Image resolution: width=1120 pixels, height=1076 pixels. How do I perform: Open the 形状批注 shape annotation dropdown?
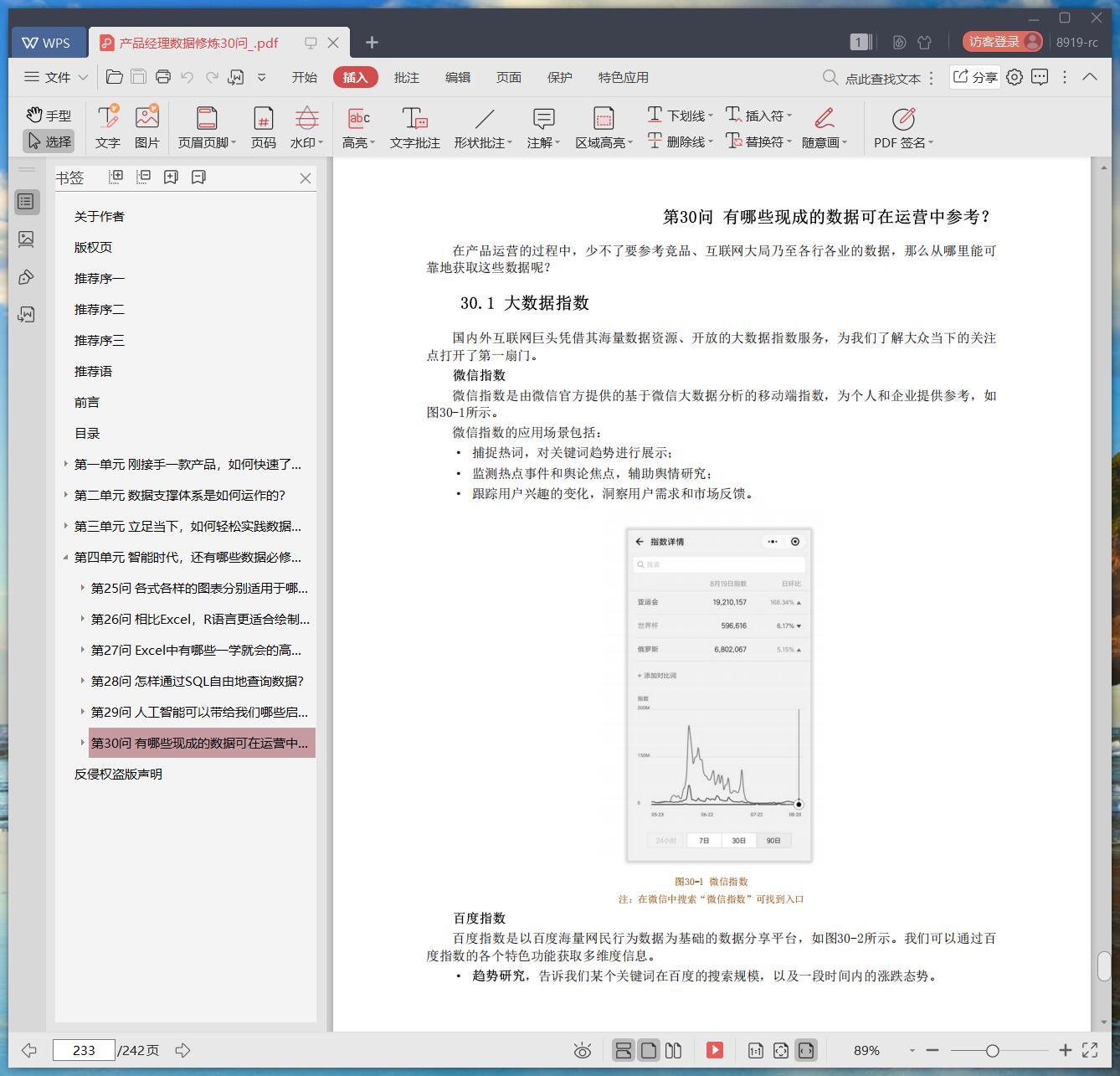click(483, 127)
